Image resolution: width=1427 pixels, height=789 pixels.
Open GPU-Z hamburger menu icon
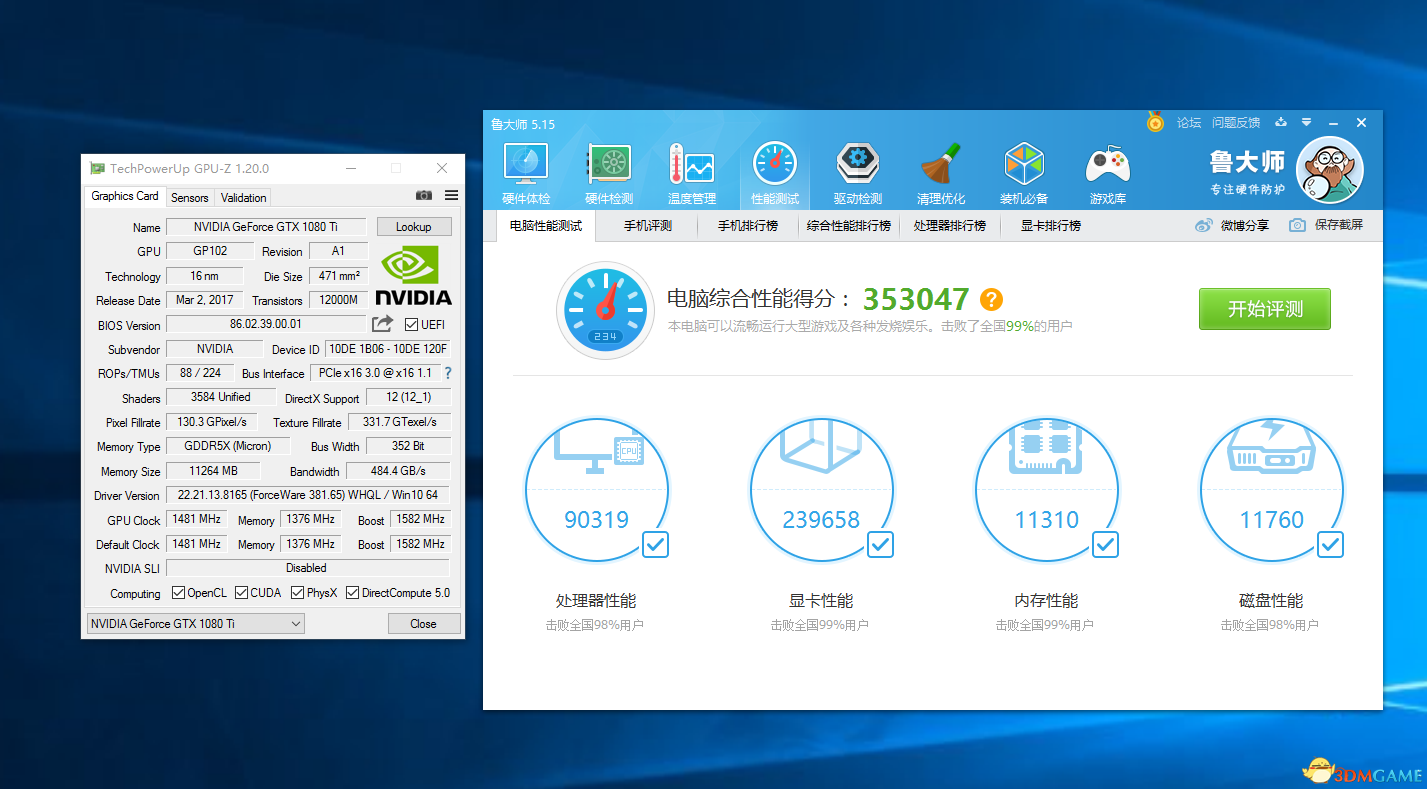tap(452, 195)
